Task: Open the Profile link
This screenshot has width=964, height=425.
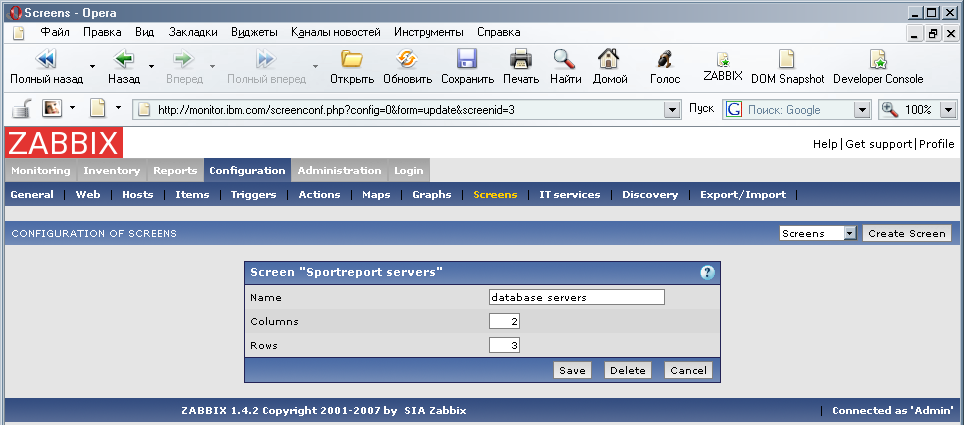Action: 937,144
